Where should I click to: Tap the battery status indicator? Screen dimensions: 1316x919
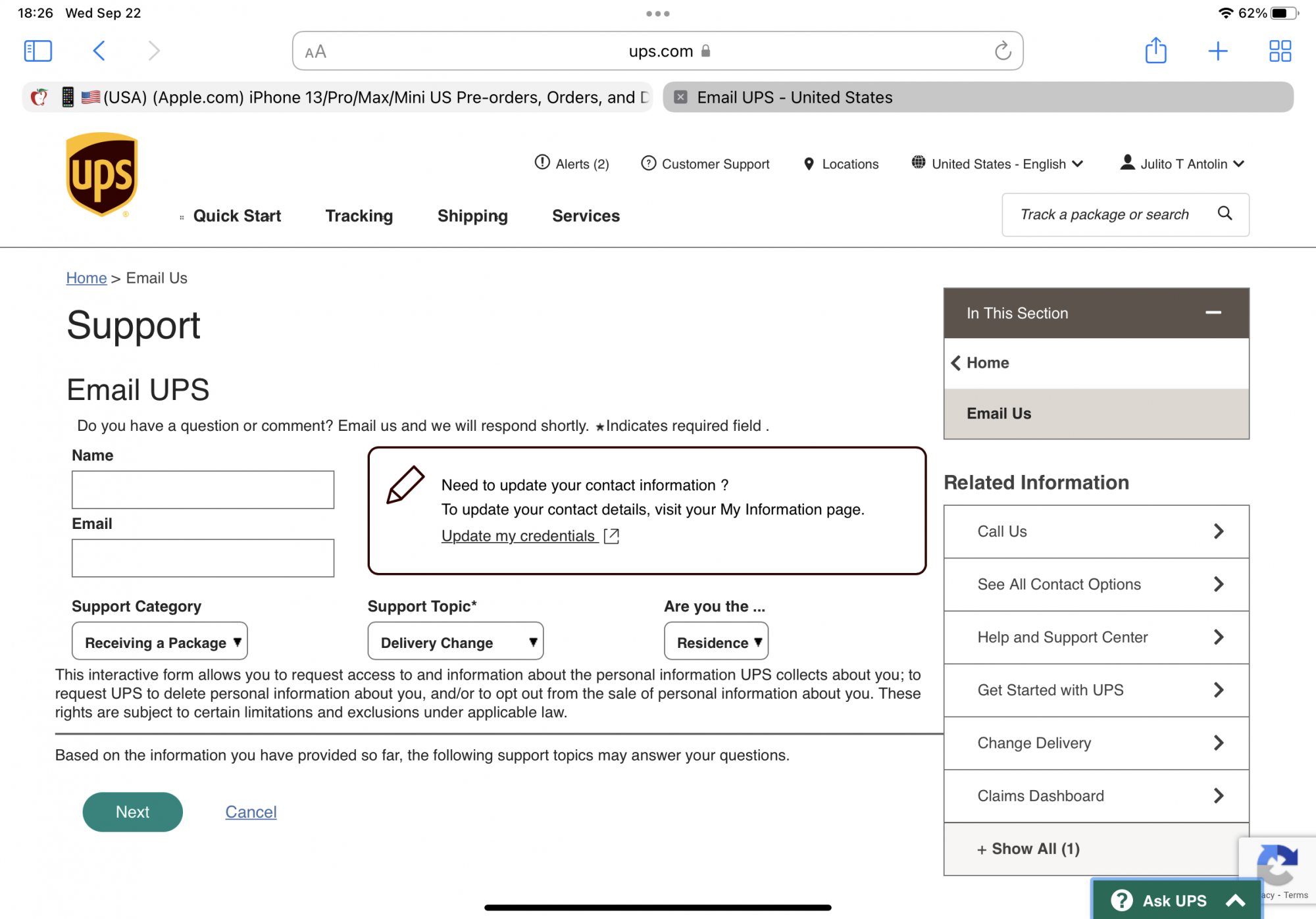1284,13
